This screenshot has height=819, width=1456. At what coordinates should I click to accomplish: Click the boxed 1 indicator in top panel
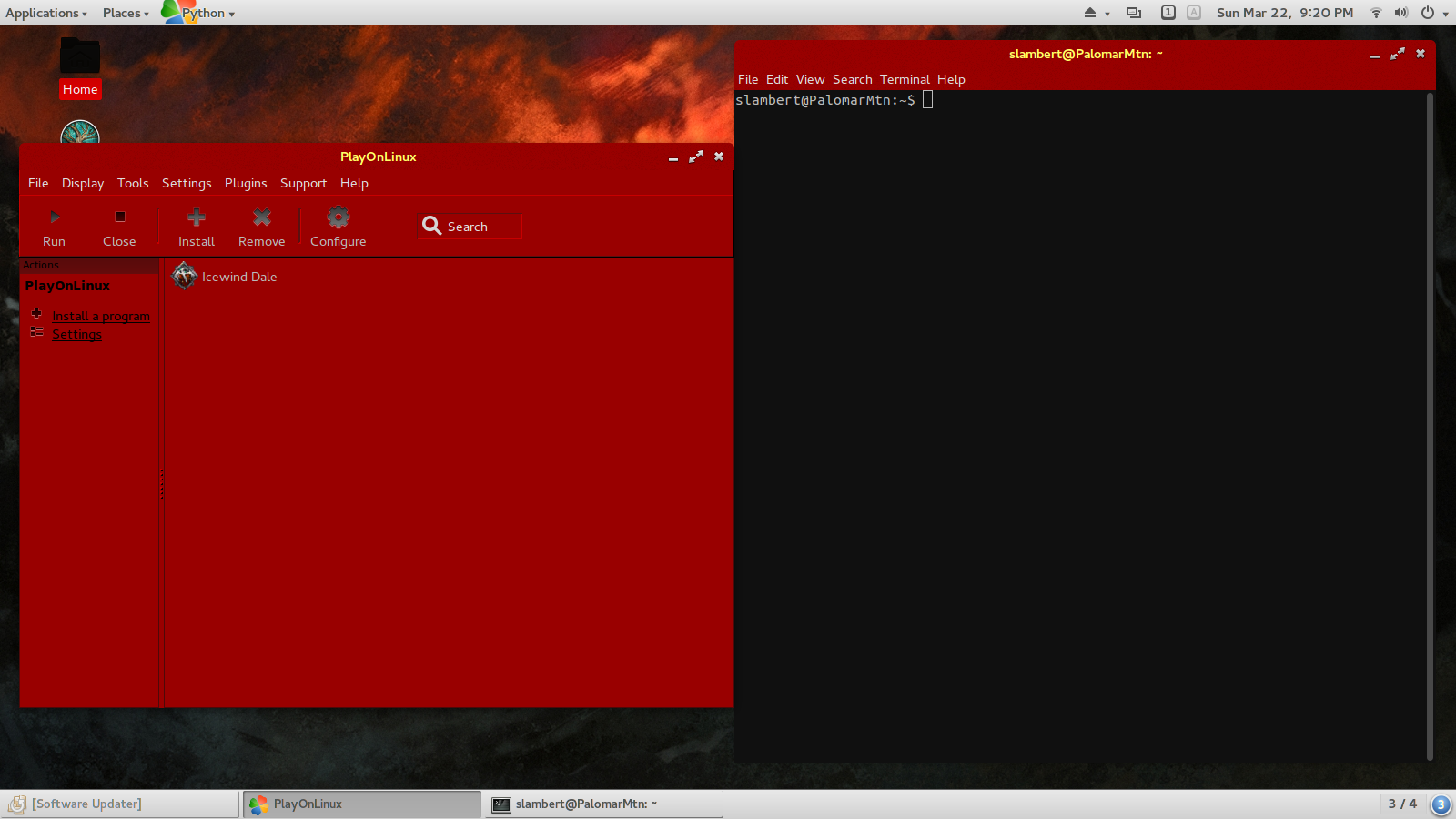[x=1168, y=13]
